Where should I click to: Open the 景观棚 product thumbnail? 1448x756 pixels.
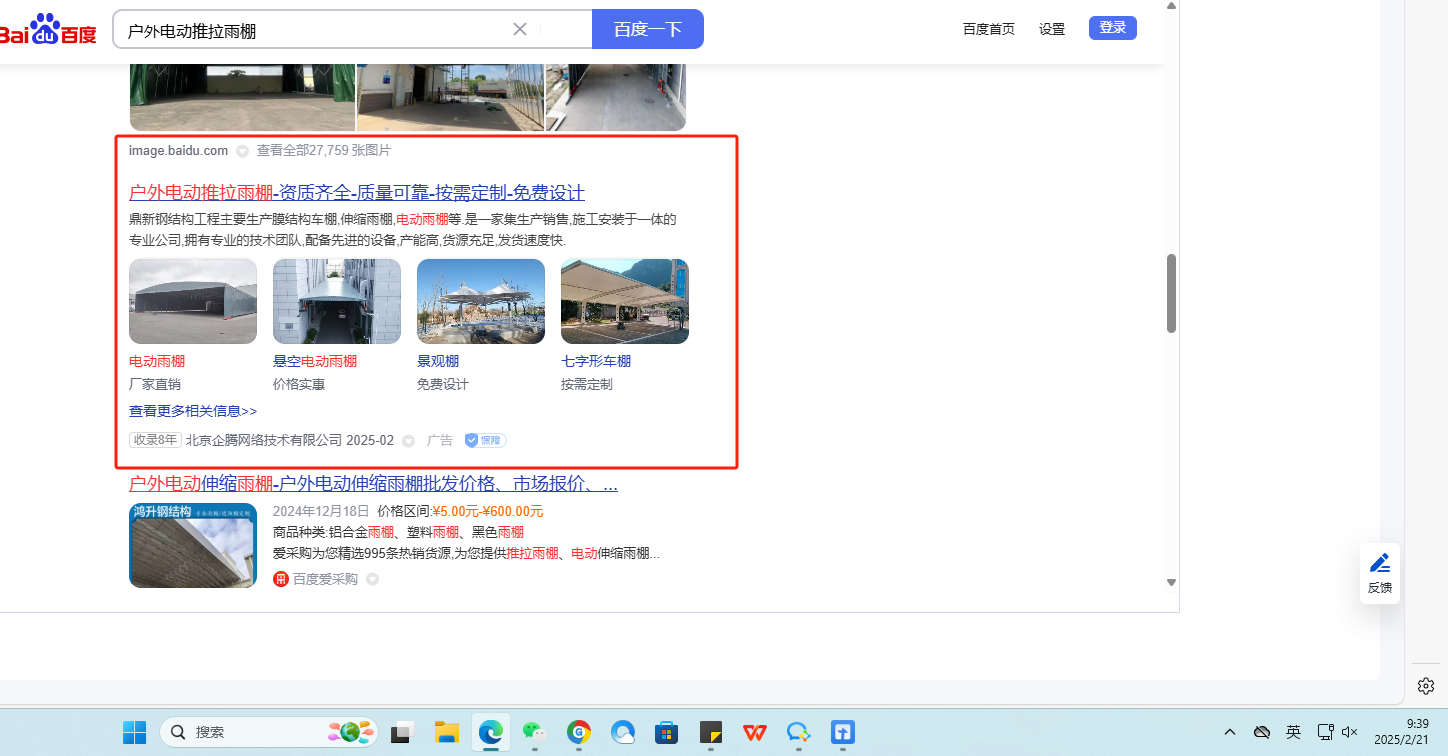(481, 301)
